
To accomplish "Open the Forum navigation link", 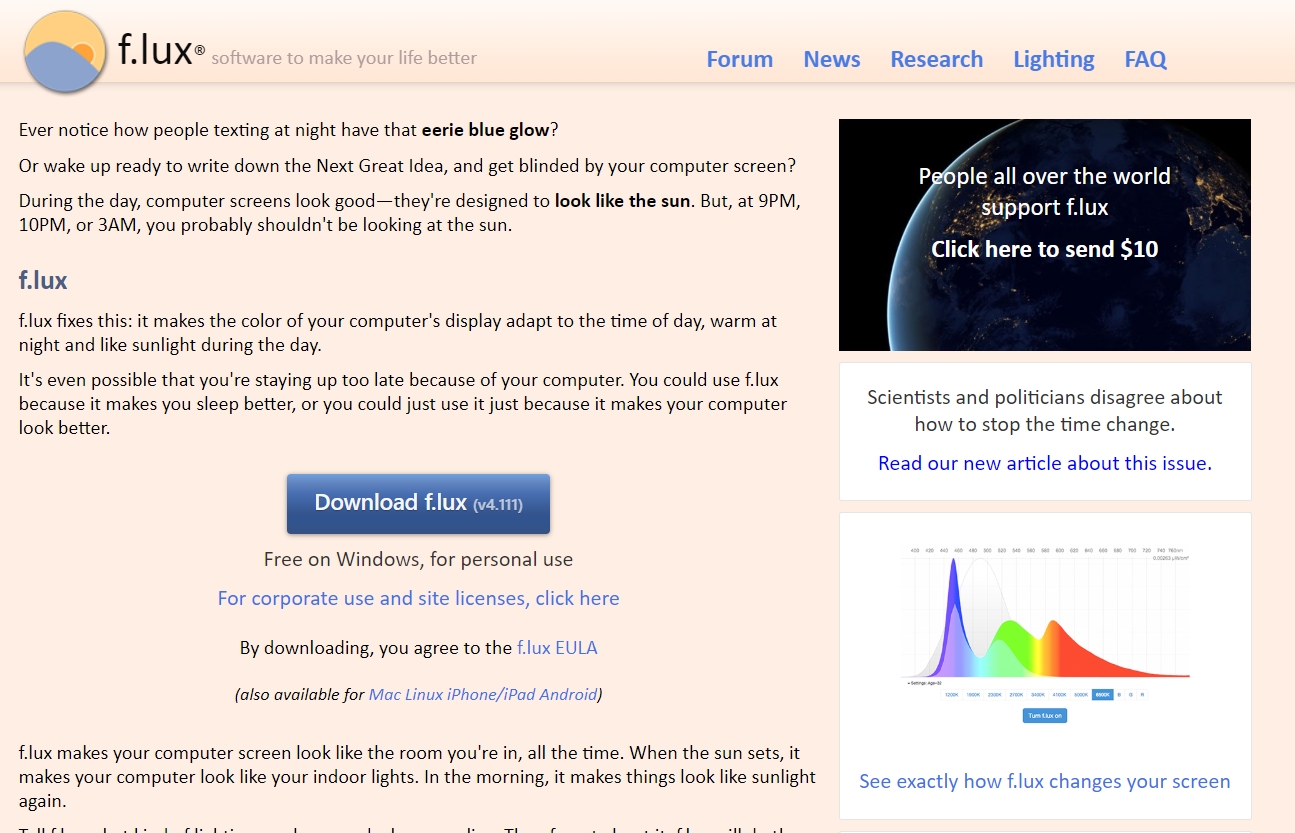I will pyautogui.click(x=739, y=59).
